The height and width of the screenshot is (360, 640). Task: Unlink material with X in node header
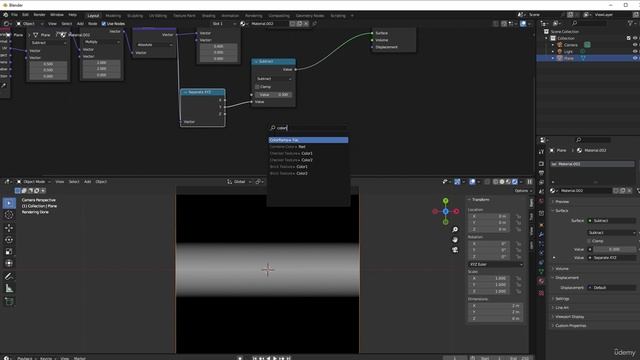tap(306, 24)
